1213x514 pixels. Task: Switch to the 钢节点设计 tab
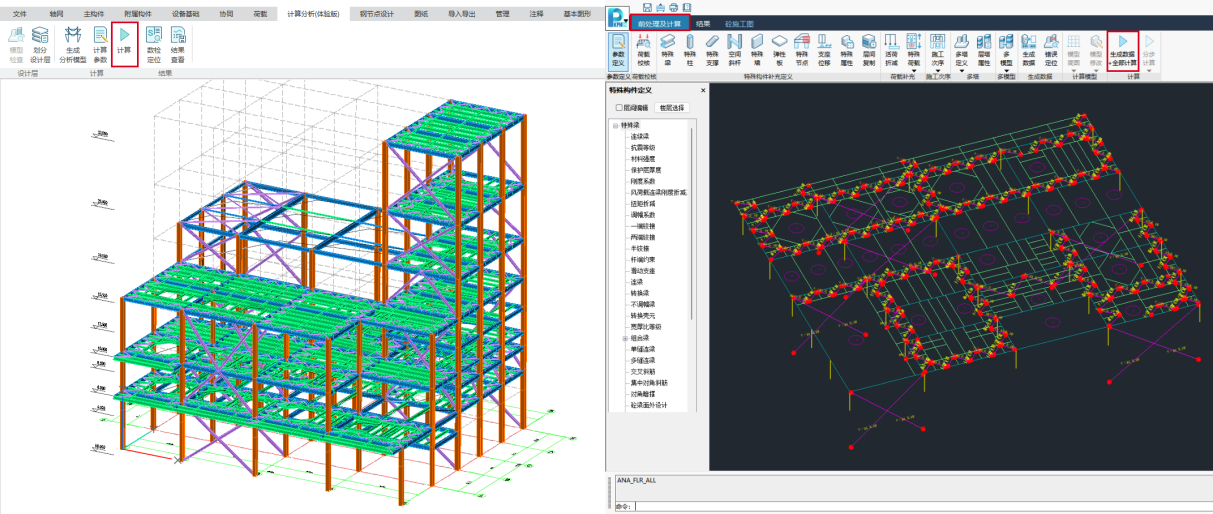click(376, 14)
